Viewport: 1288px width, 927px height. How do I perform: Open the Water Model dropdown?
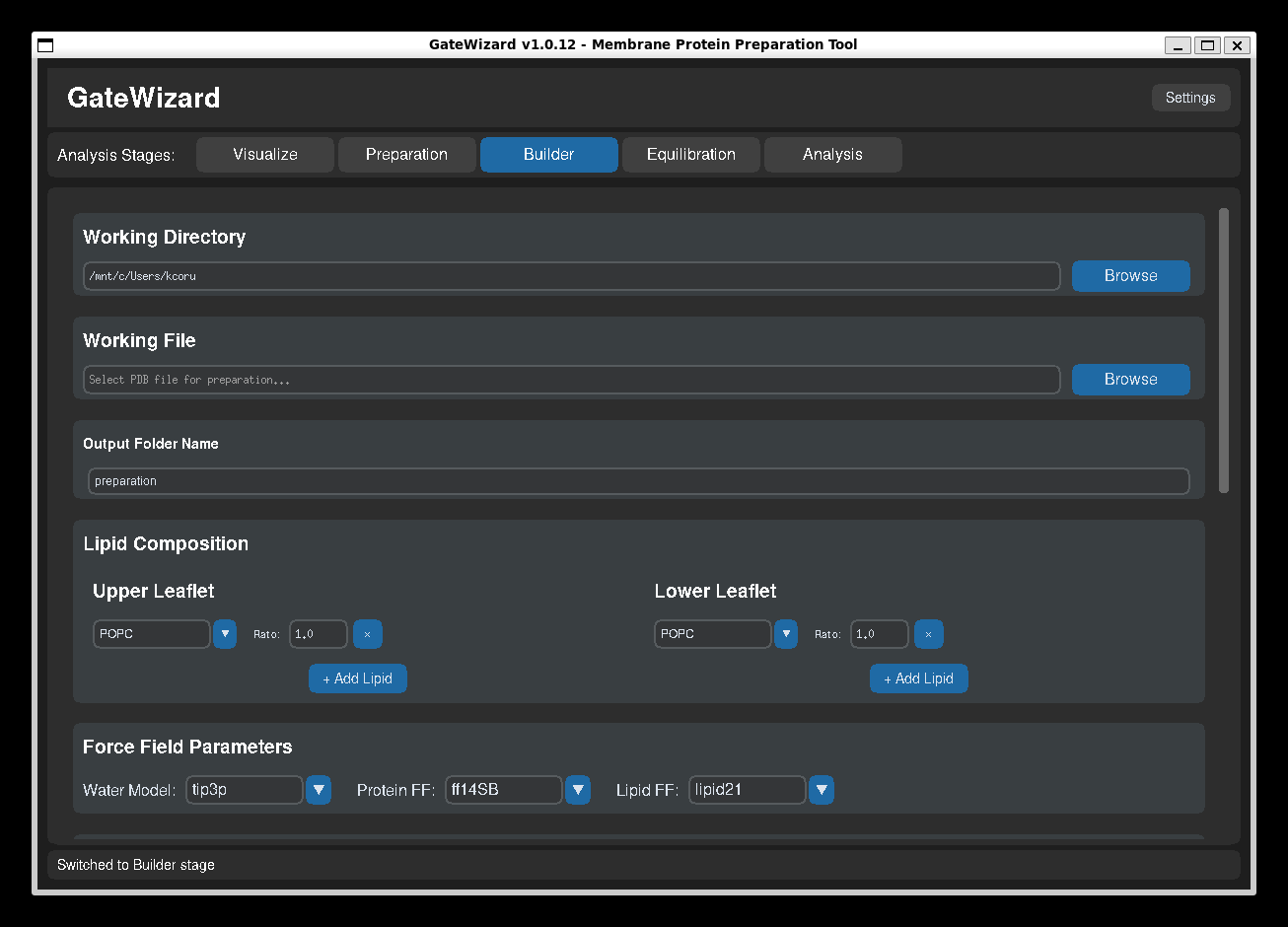pos(318,790)
